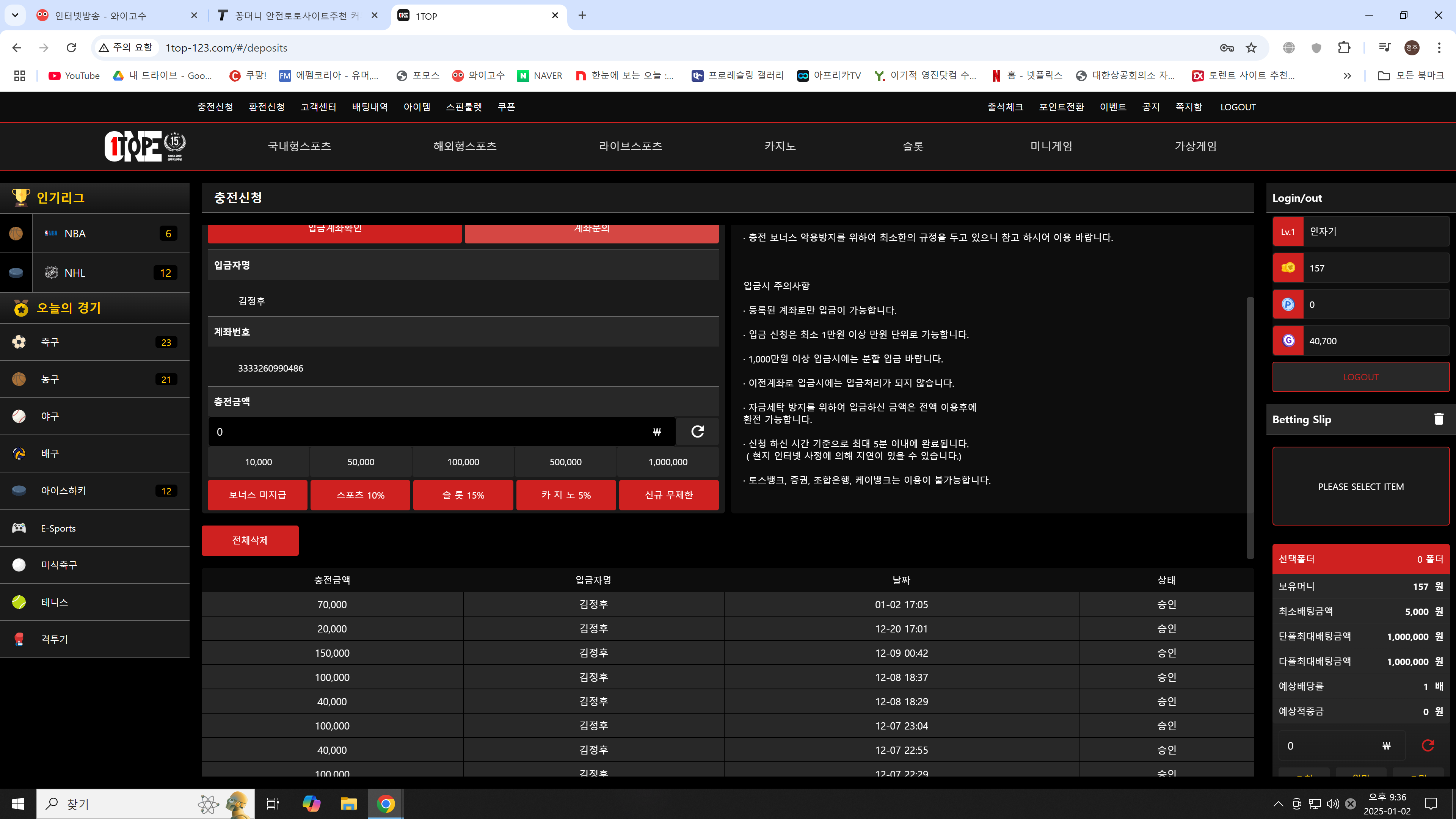The height and width of the screenshot is (819, 1456).
Task: Click the bookmark star icon in address bar
Action: coord(1251,48)
